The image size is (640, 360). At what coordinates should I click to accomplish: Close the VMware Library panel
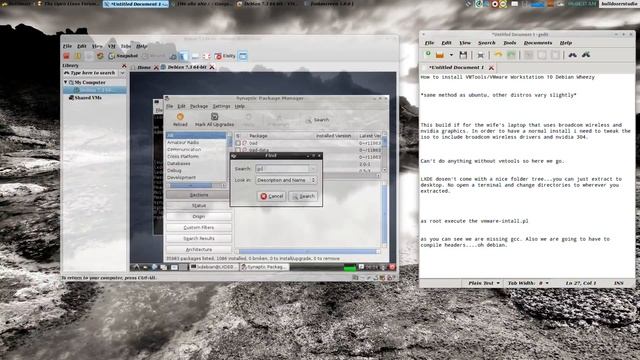pyautogui.click(x=124, y=65)
